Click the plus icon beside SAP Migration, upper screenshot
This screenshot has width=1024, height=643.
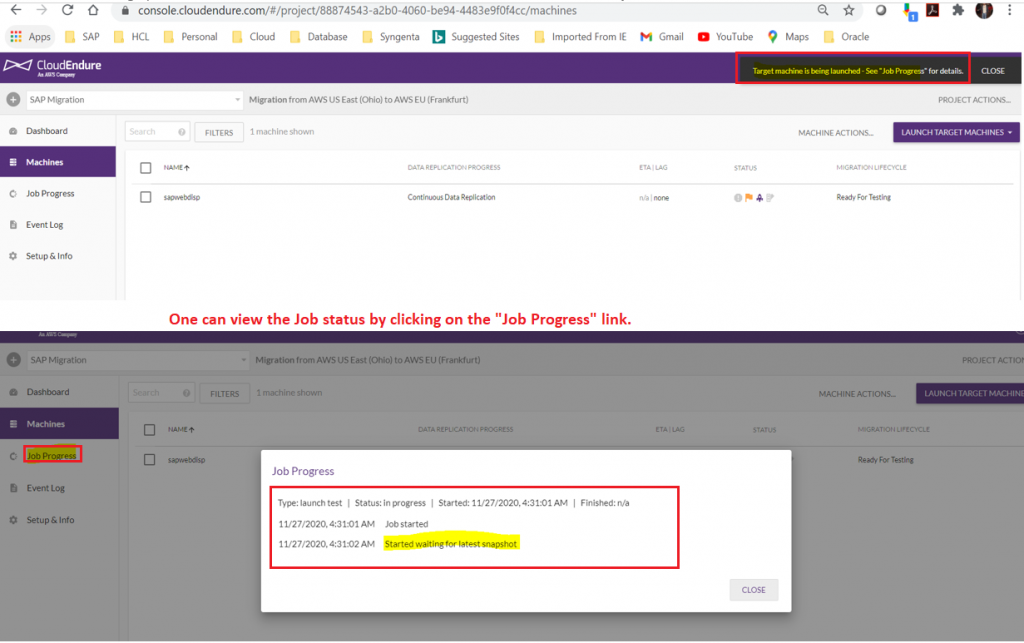13,99
